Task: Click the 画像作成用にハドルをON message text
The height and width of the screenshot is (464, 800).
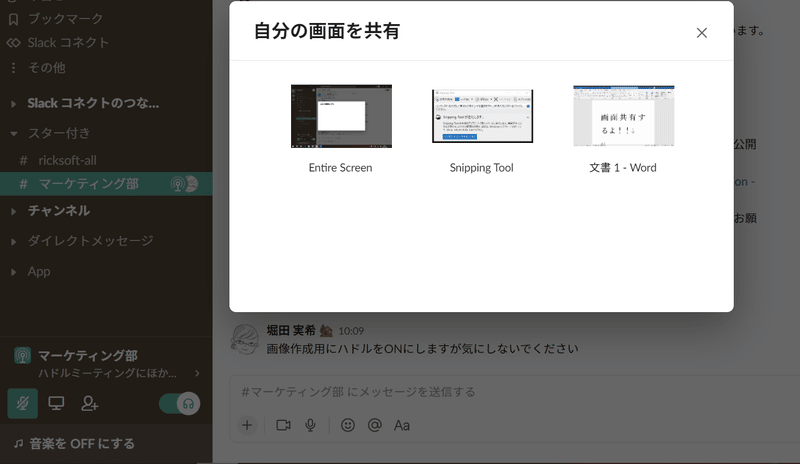Action: pos(422,349)
